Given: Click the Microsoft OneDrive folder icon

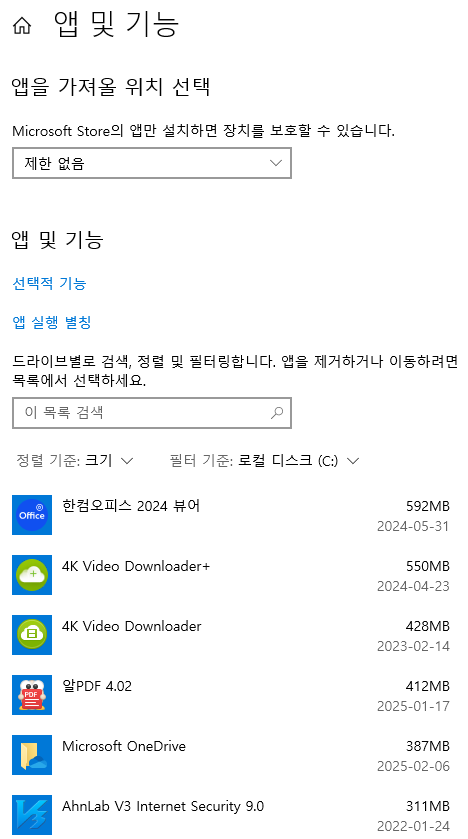Looking at the screenshot, I should click(32, 754).
